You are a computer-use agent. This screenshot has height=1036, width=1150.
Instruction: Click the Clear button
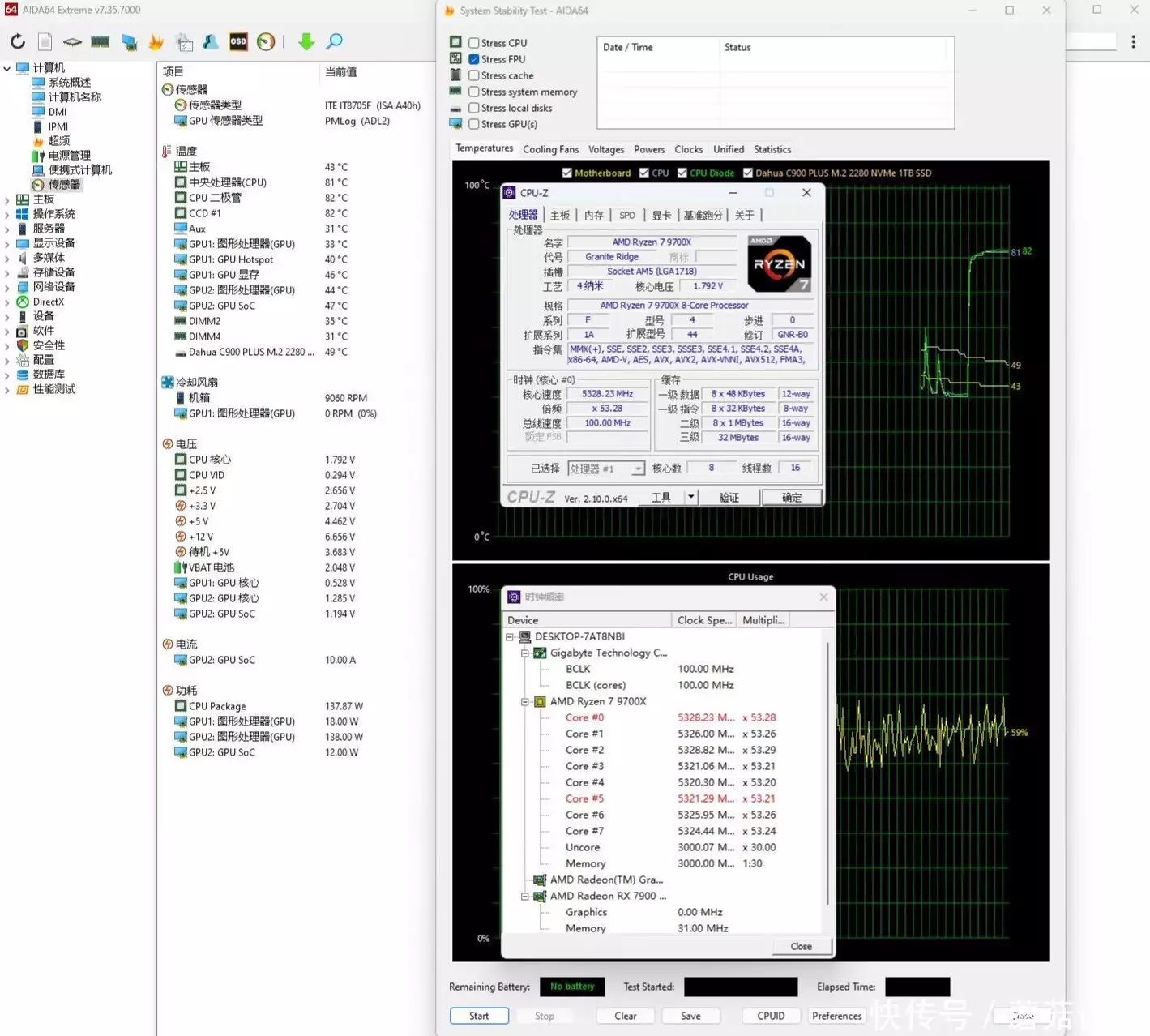(x=626, y=1016)
